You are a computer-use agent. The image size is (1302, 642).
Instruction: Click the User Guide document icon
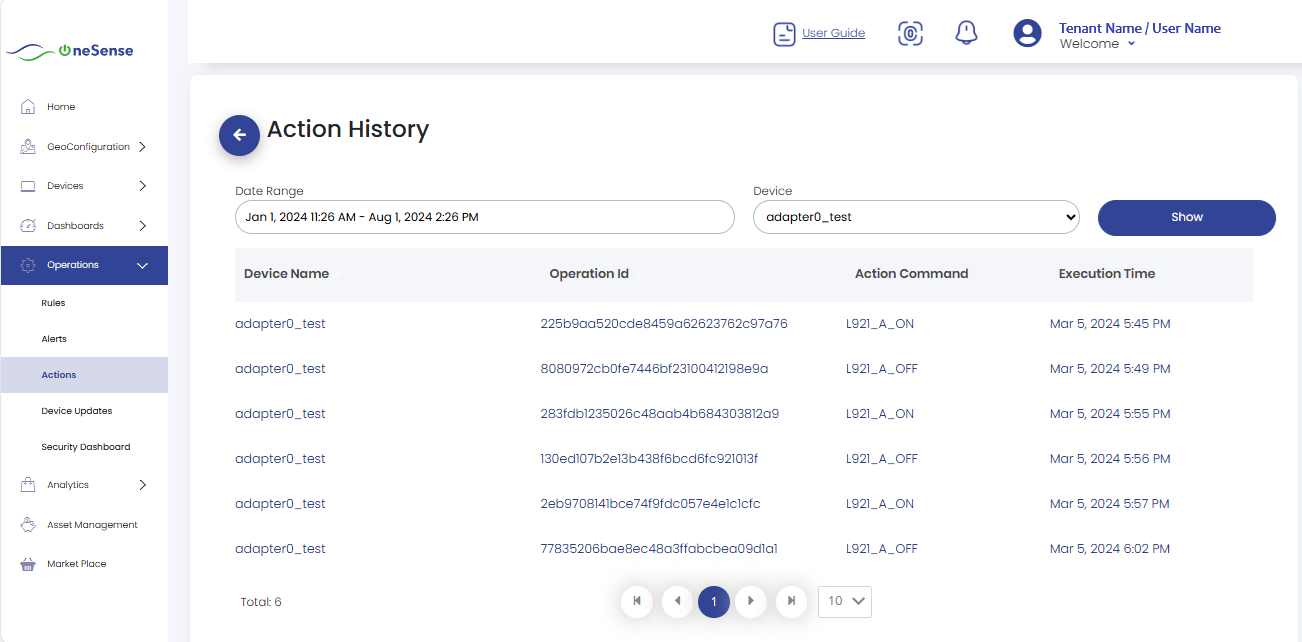coord(784,34)
